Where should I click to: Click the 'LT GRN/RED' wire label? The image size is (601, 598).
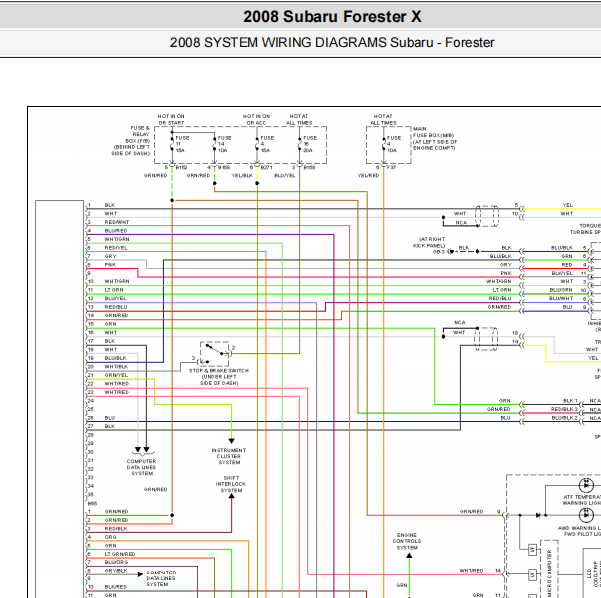coord(120,554)
